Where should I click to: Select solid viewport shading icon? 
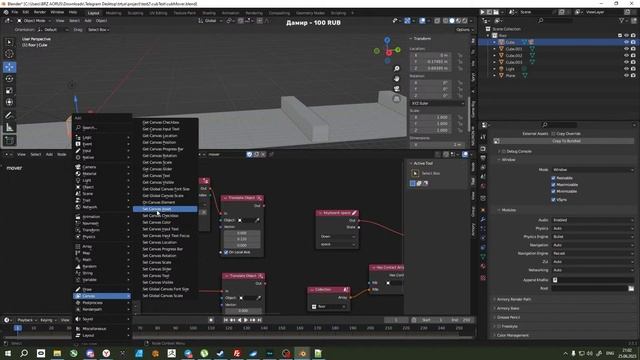coord(452,21)
